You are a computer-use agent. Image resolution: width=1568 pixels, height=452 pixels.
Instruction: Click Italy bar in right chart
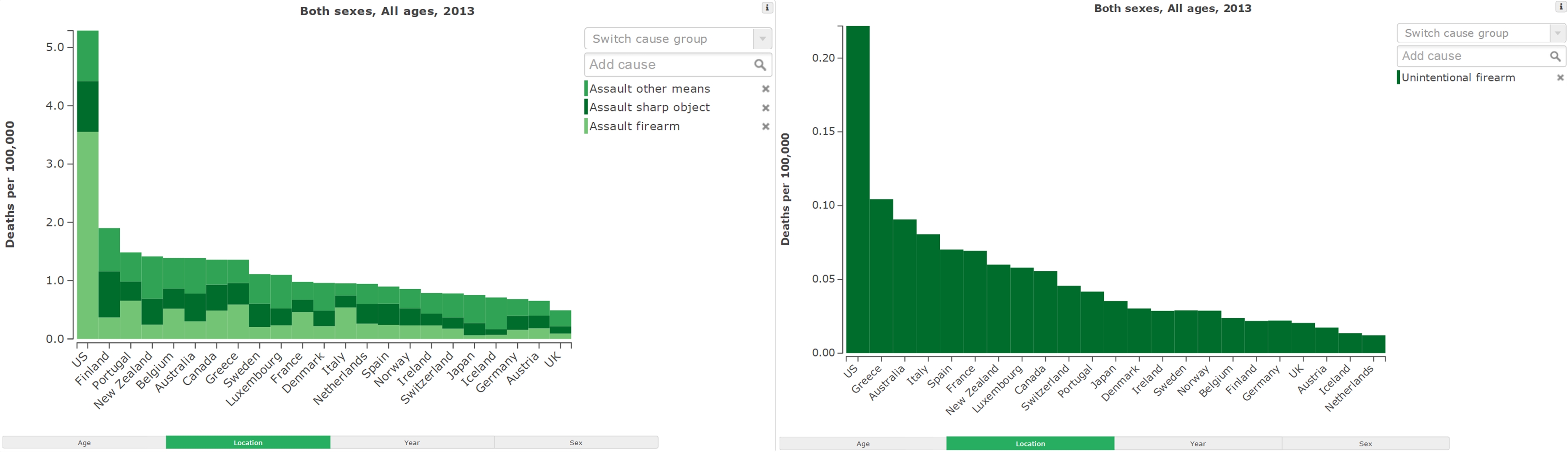(x=928, y=293)
